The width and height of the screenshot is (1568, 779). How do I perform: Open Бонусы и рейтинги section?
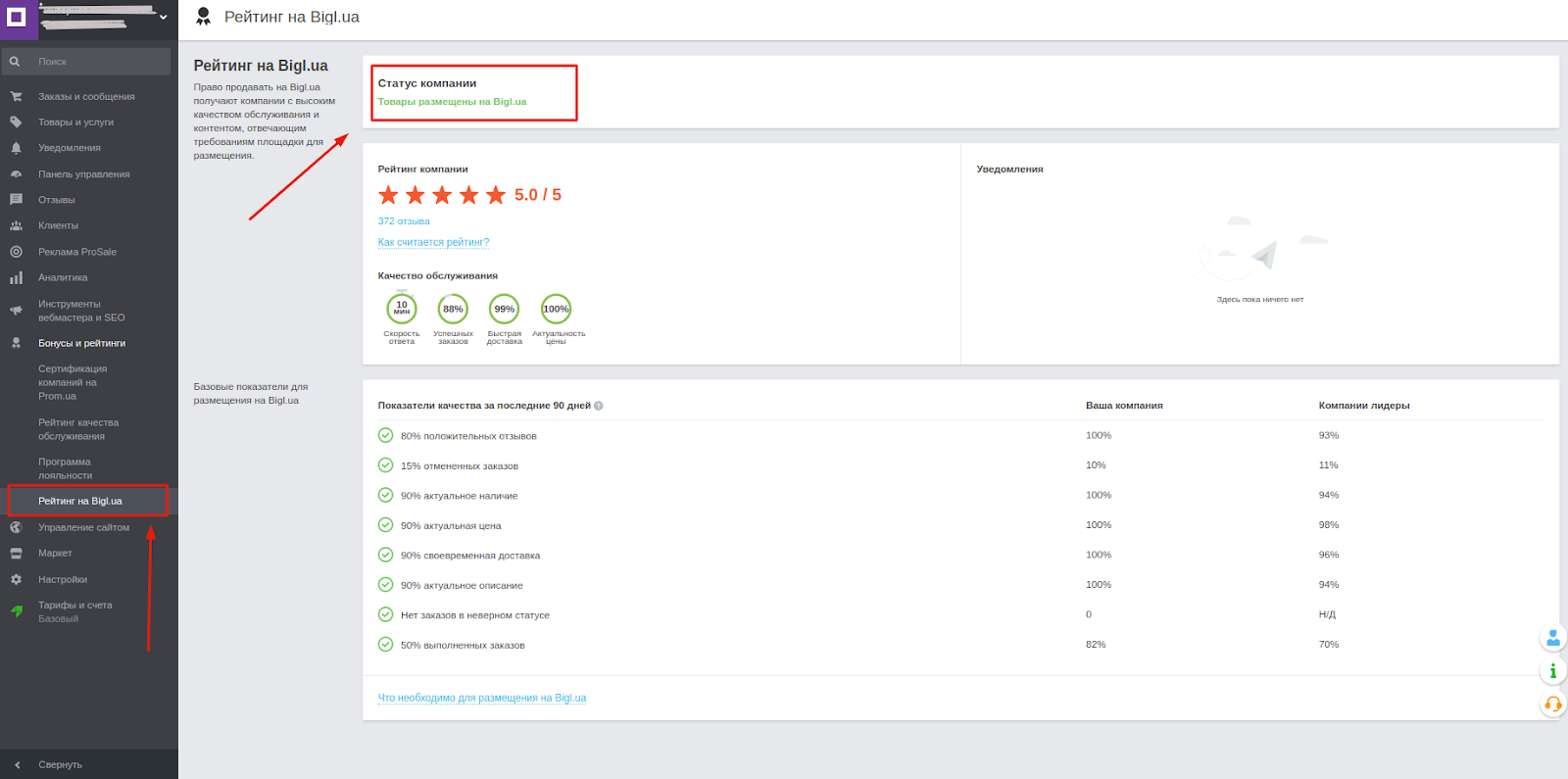tap(82, 343)
